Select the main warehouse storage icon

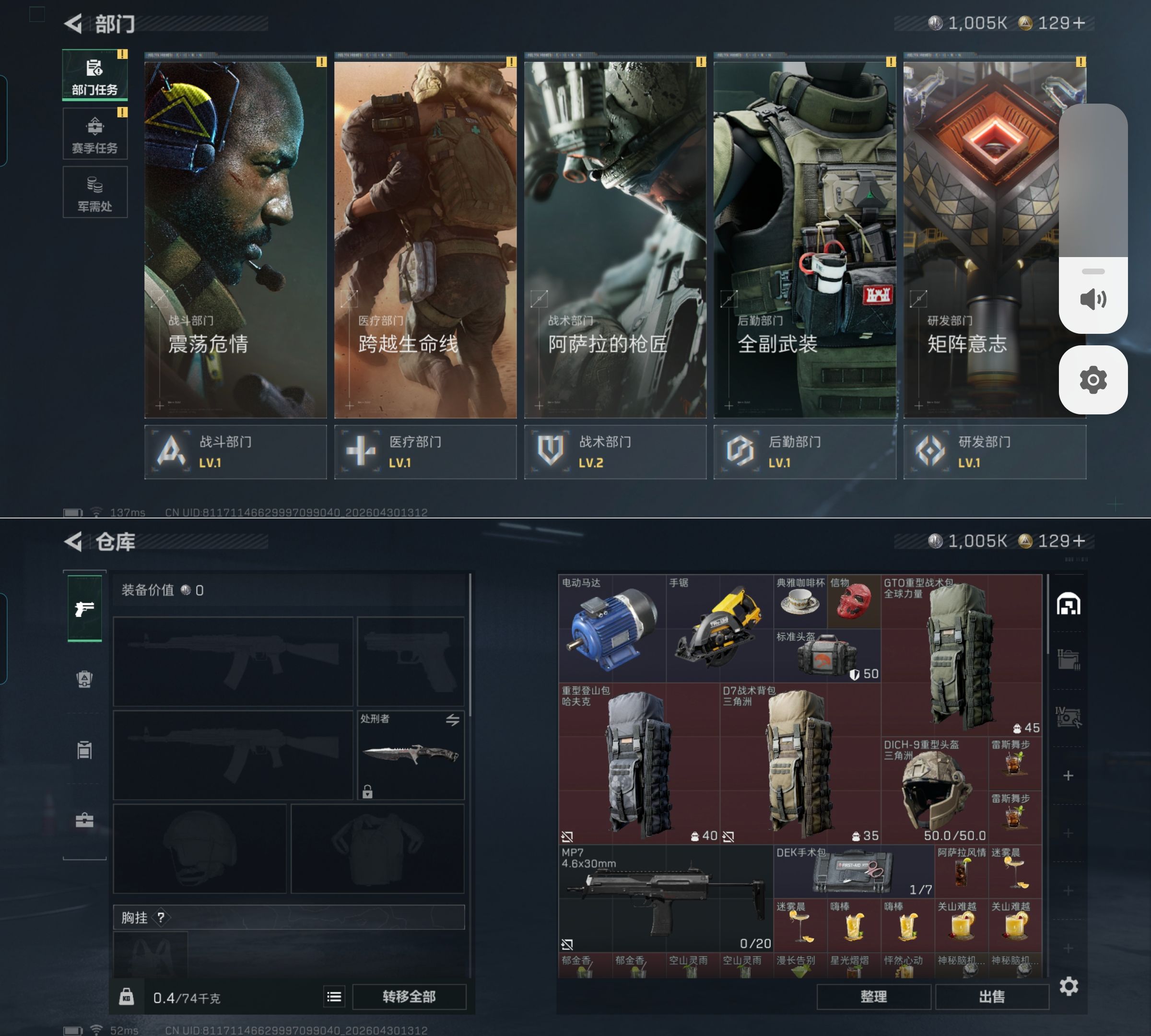point(1069,604)
